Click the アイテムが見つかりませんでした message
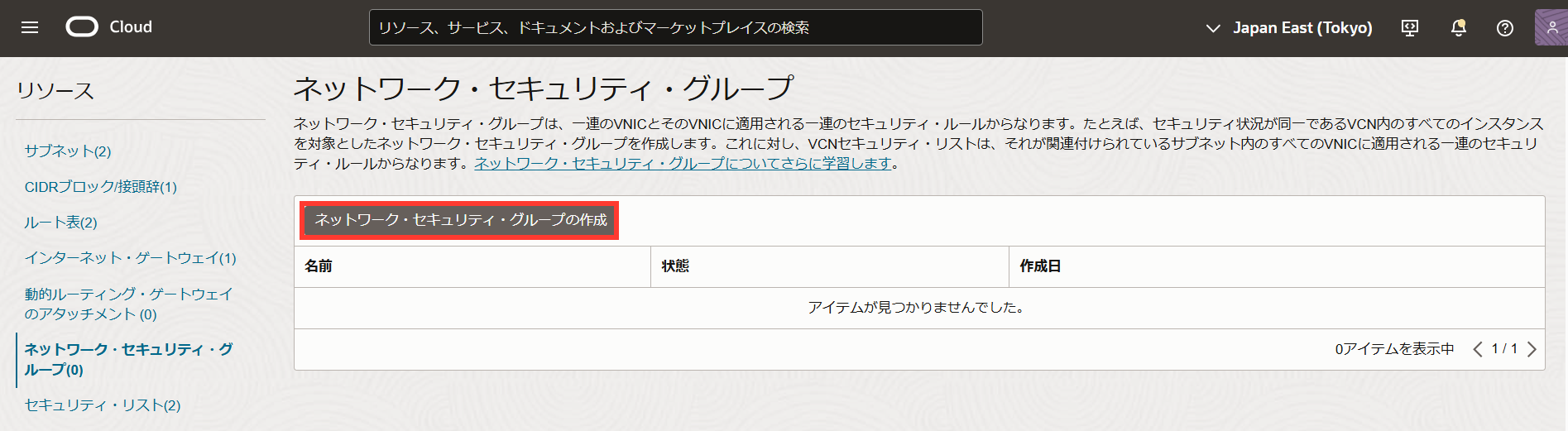This screenshot has height=431, width=1568. point(918,308)
